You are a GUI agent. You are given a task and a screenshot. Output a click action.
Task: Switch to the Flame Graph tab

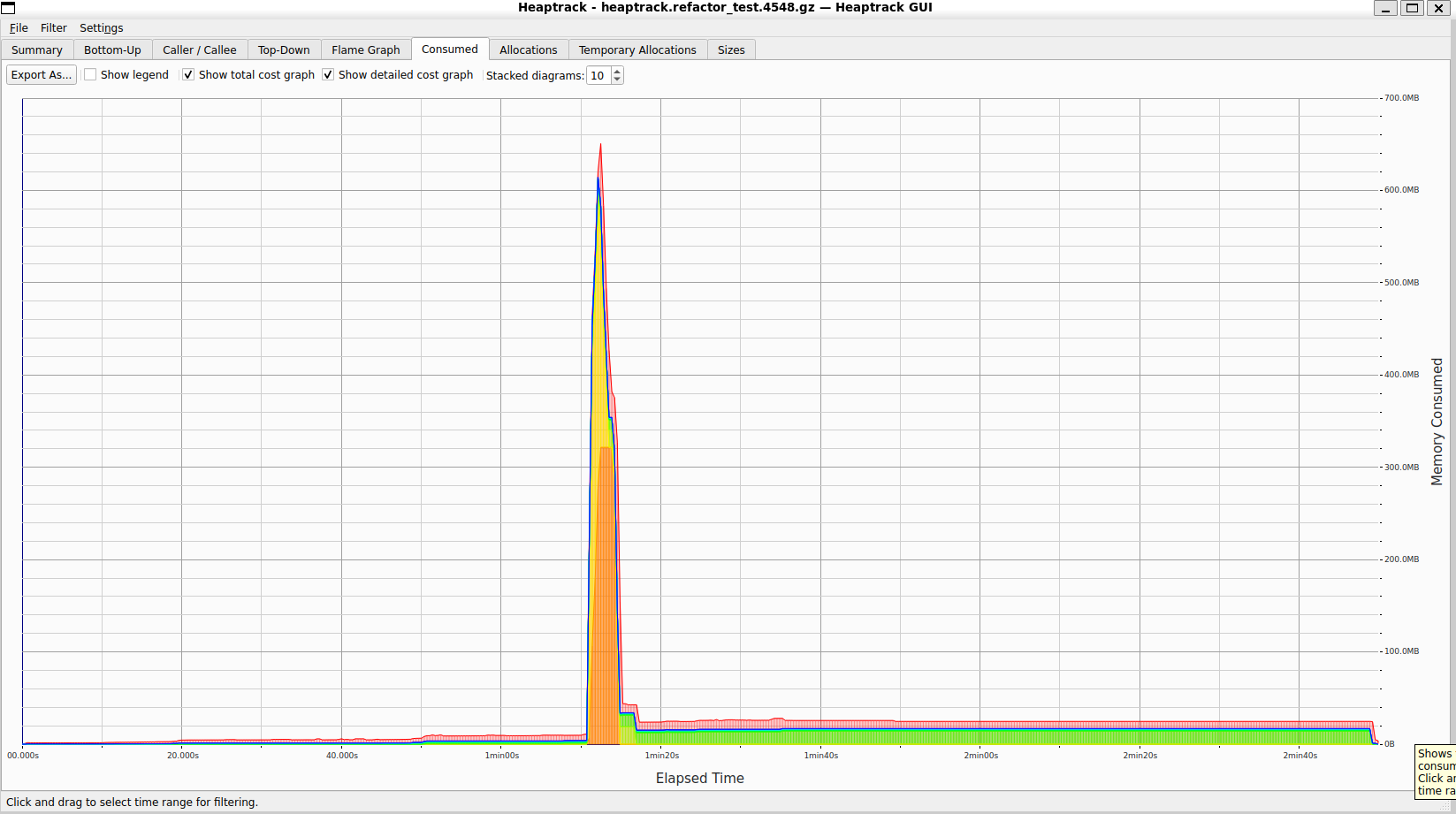365,50
